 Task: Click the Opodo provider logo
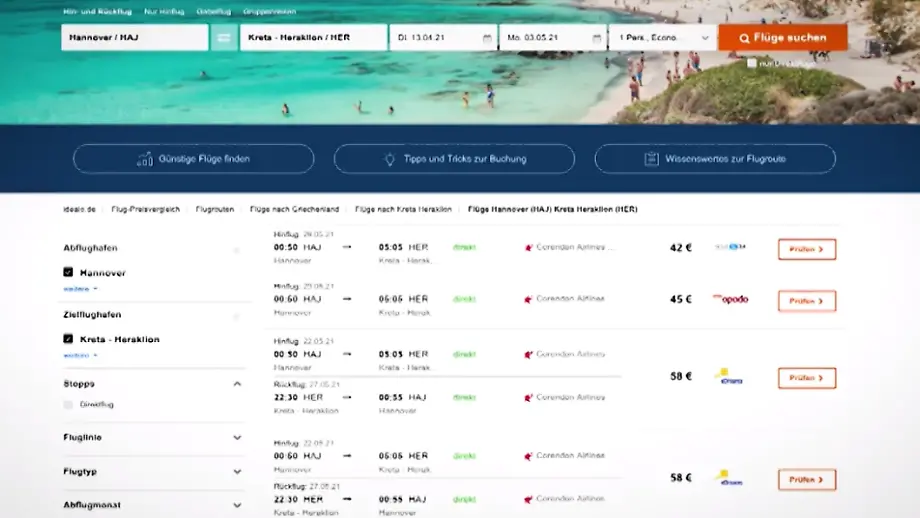coord(730,299)
